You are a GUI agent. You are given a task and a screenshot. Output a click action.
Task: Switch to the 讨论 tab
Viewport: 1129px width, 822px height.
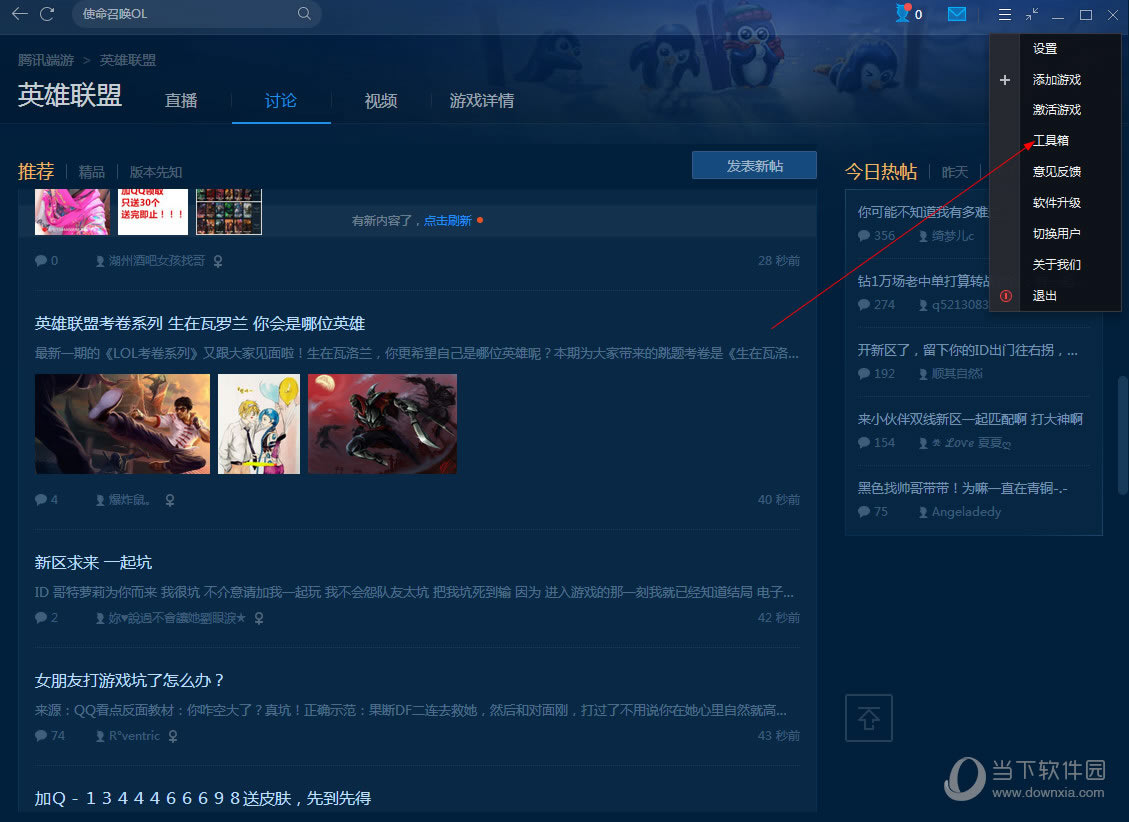pos(281,101)
